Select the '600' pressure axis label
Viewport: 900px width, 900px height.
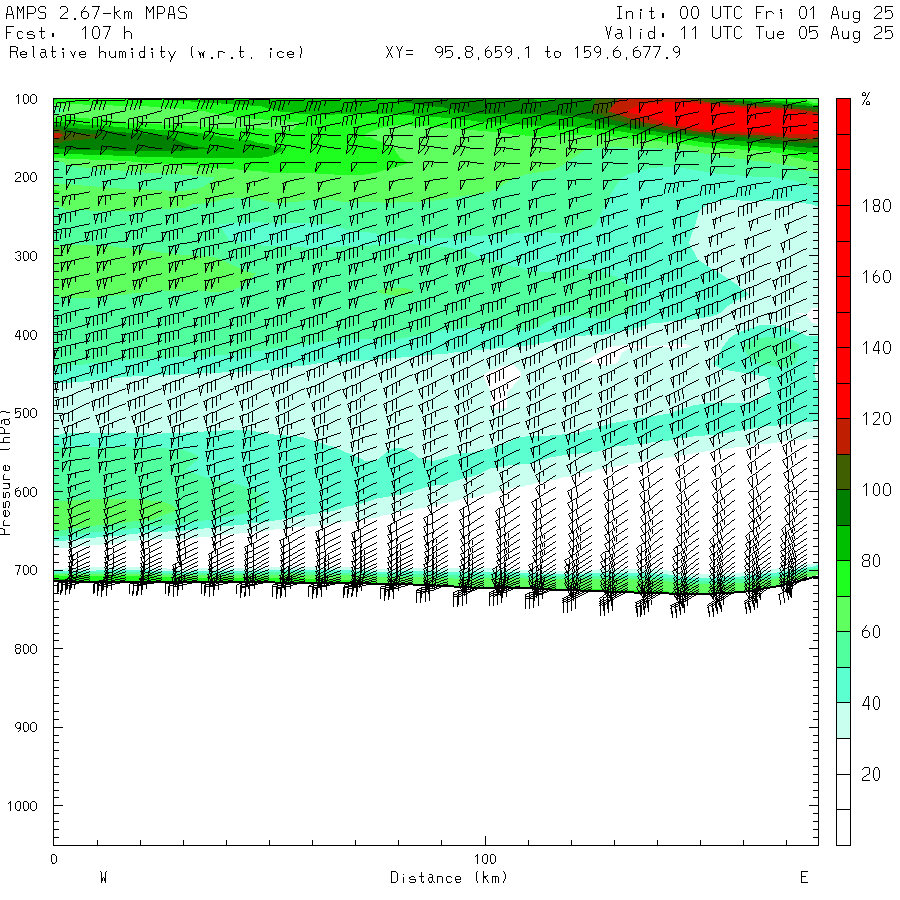26,492
